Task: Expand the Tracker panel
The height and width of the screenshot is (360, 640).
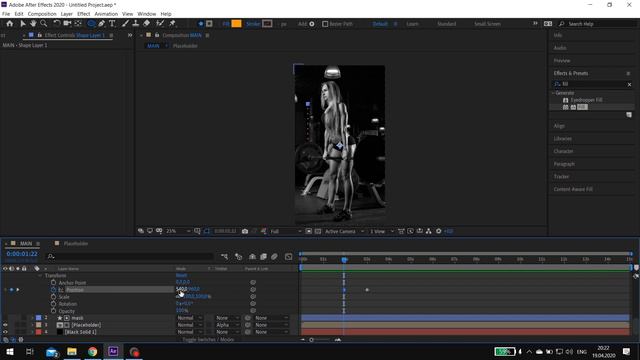Action: [x=561, y=176]
